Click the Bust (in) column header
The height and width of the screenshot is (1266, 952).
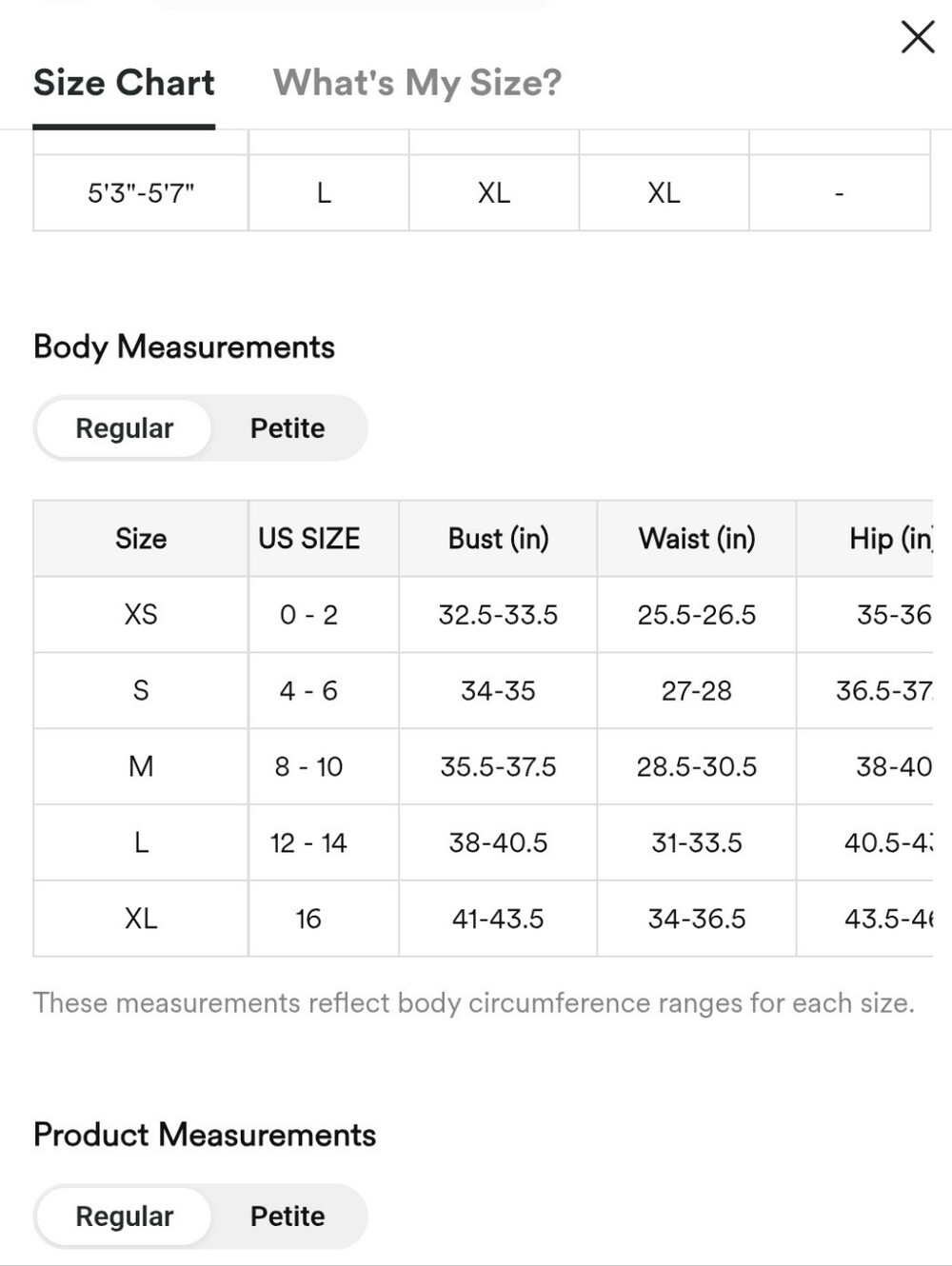(498, 539)
